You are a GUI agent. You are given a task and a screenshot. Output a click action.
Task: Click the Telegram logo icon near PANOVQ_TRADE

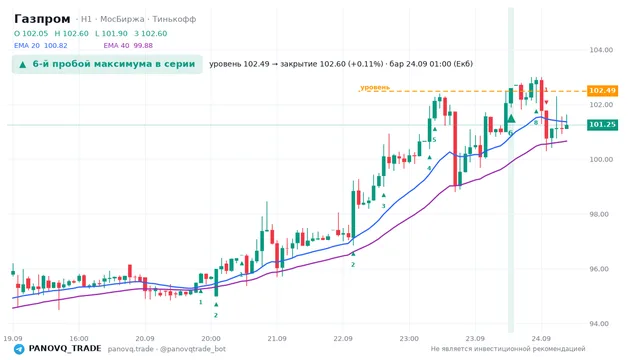[x=19, y=349]
